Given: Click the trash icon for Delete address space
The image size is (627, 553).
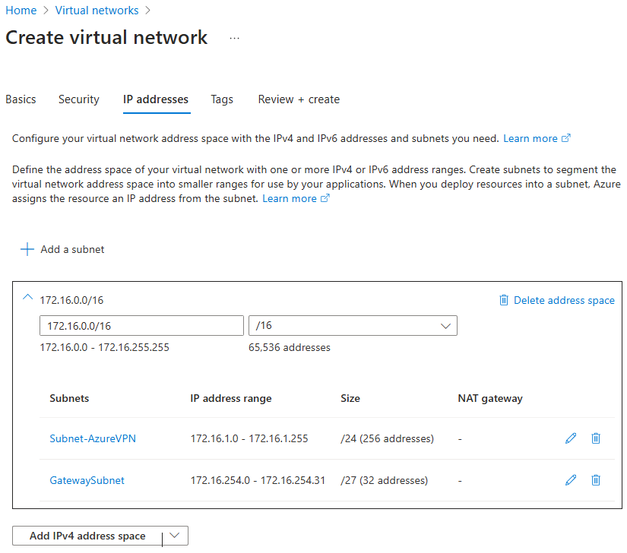Looking at the screenshot, I should (503, 300).
